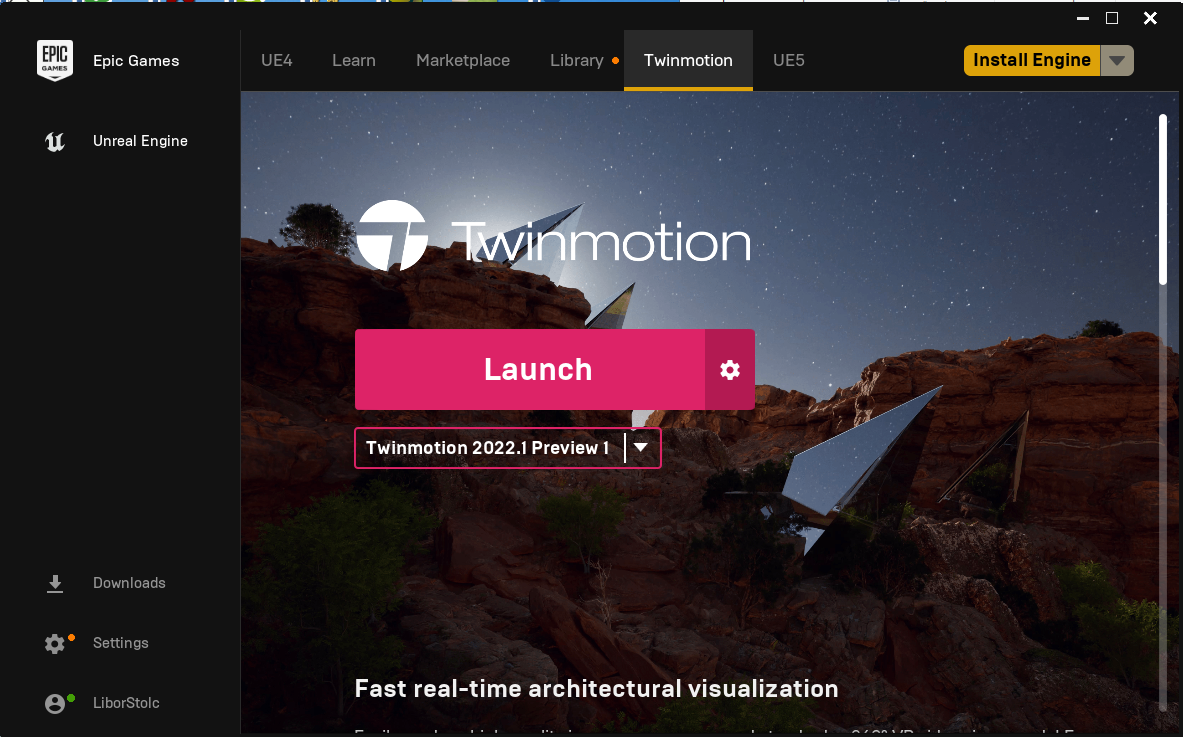The height and width of the screenshot is (737, 1183).
Task: Go to the Marketplace tab
Action: pos(463,60)
